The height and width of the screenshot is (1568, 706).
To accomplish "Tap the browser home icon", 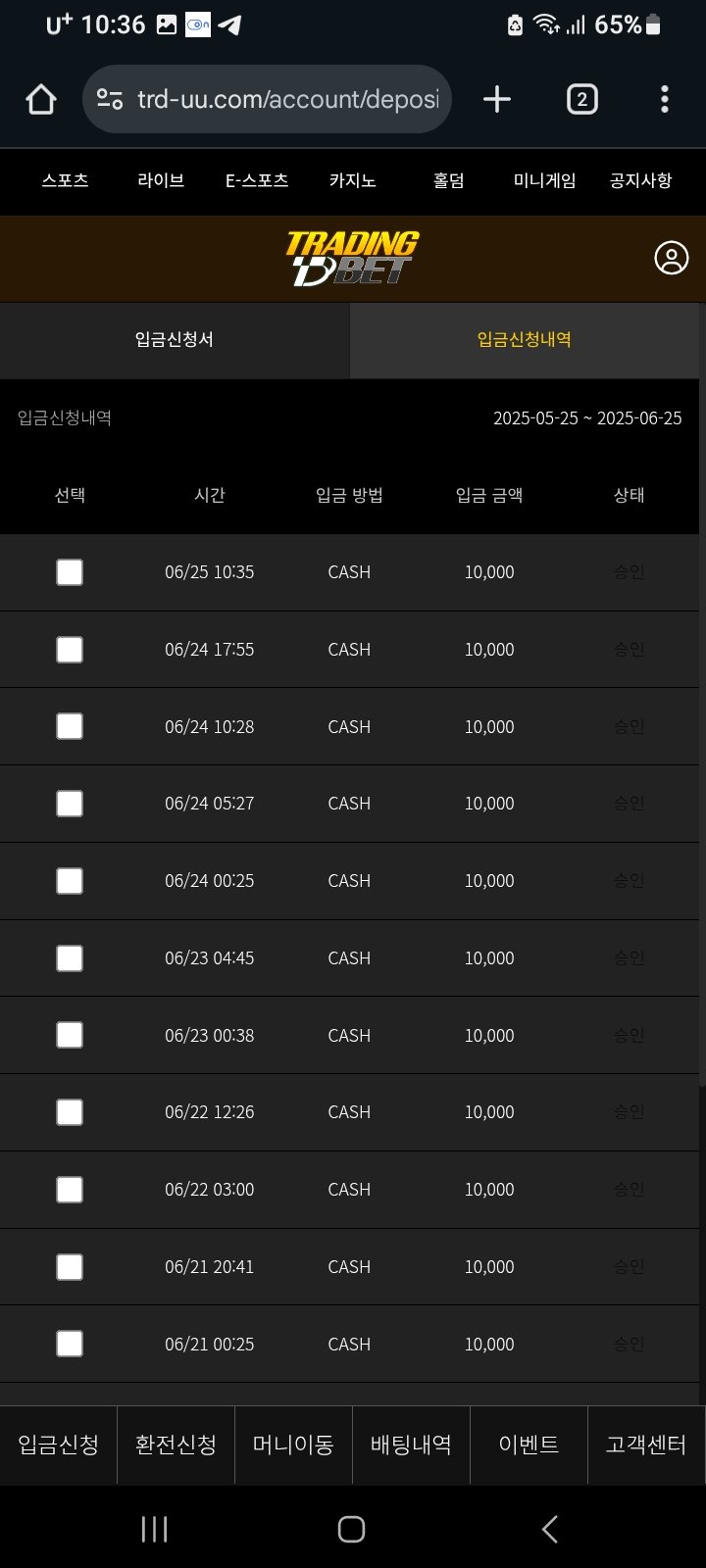I will (41, 99).
